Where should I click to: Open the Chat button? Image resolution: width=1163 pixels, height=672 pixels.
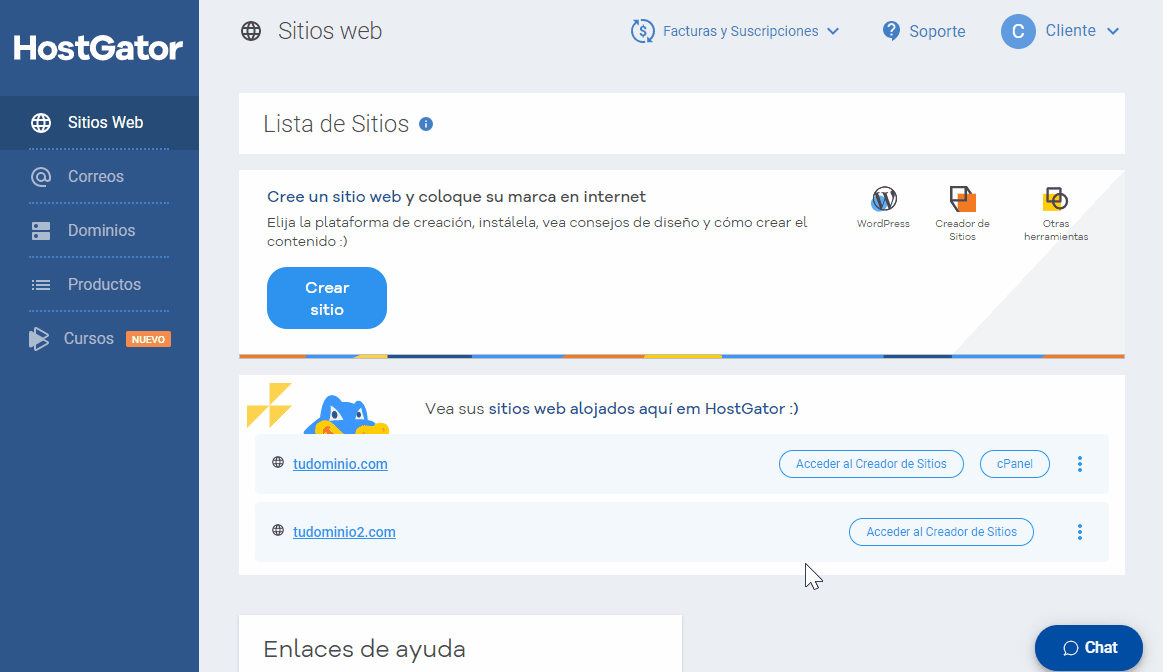point(1089,648)
